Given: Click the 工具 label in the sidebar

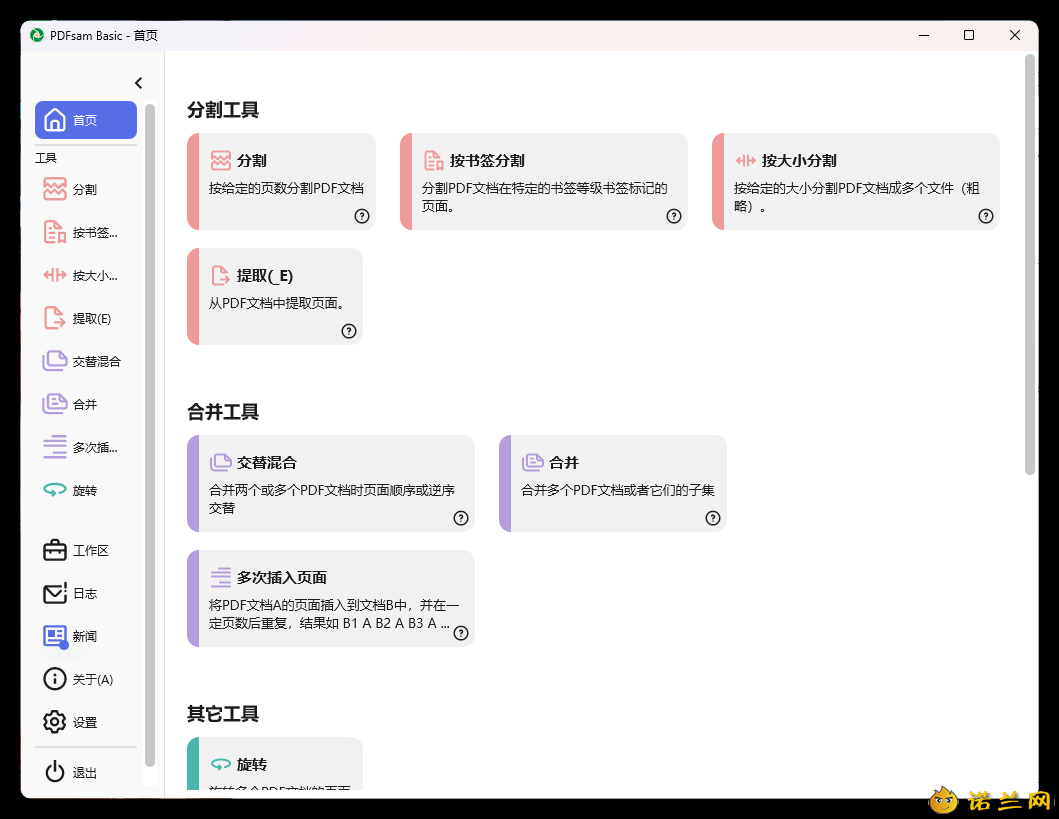Looking at the screenshot, I should click(46, 158).
